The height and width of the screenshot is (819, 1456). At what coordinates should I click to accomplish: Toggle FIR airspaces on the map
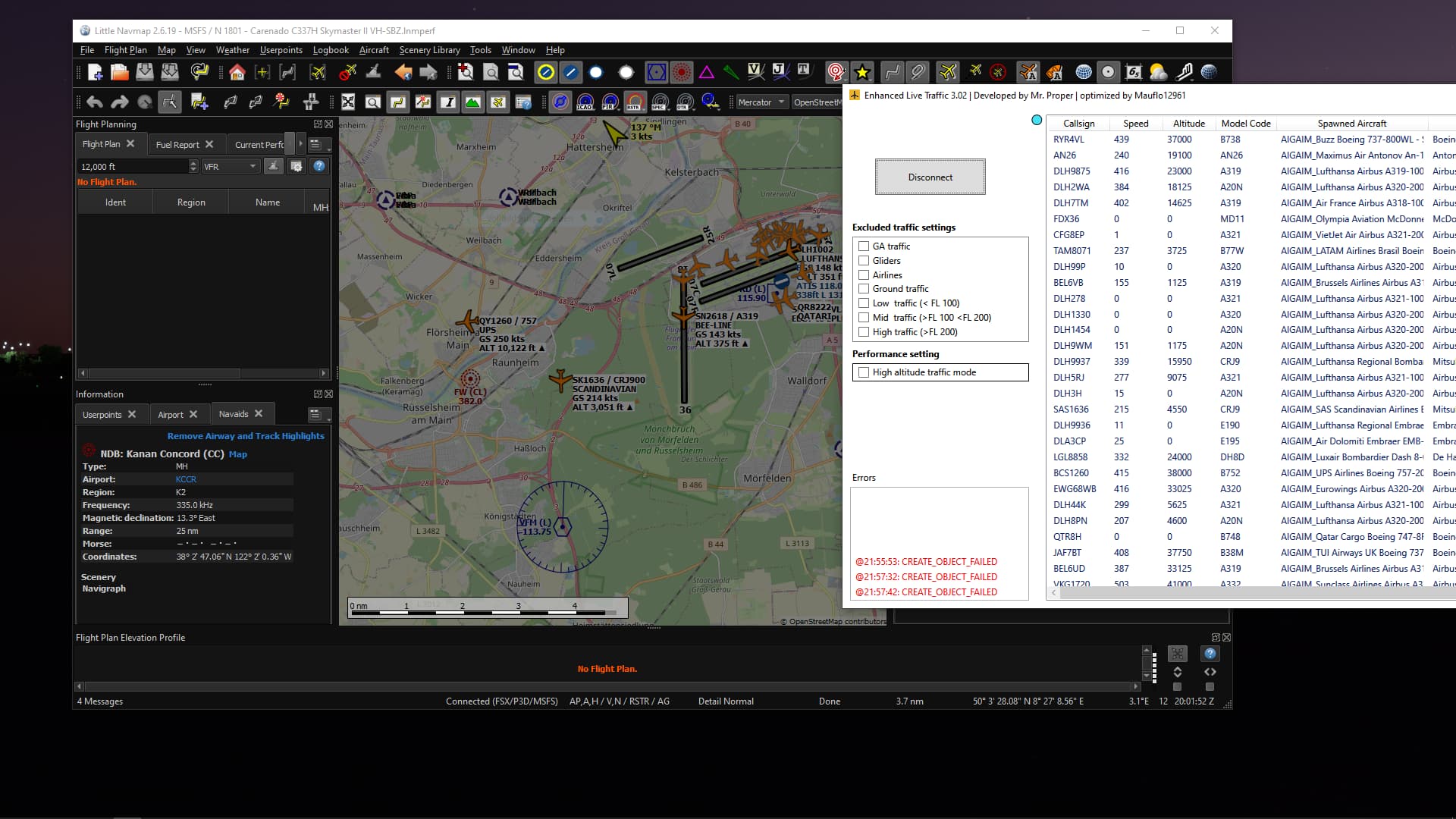(610, 101)
